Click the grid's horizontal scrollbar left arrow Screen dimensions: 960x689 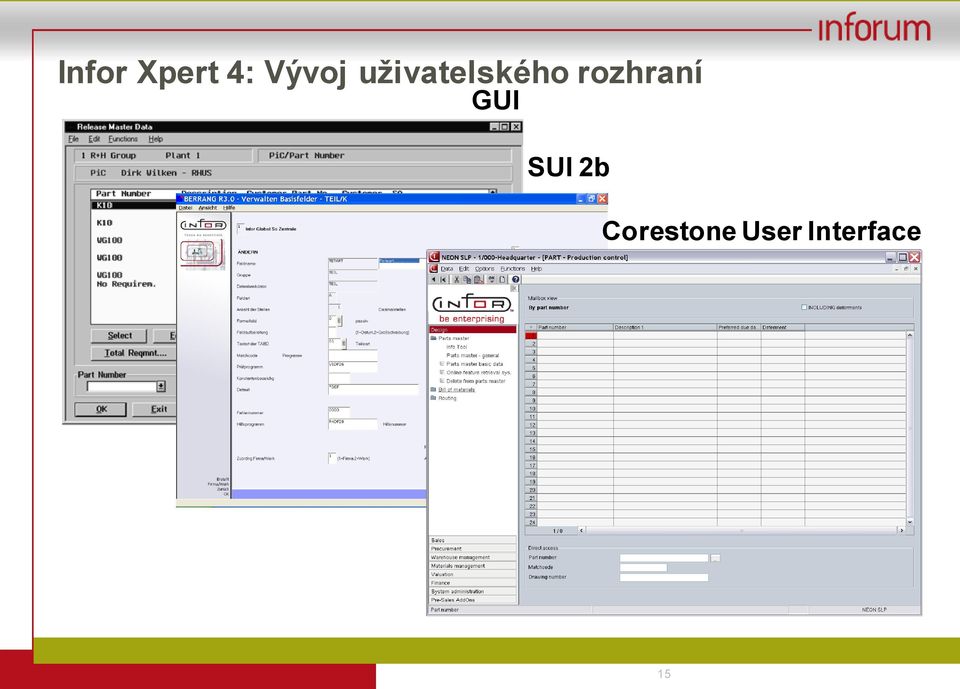click(582, 530)
